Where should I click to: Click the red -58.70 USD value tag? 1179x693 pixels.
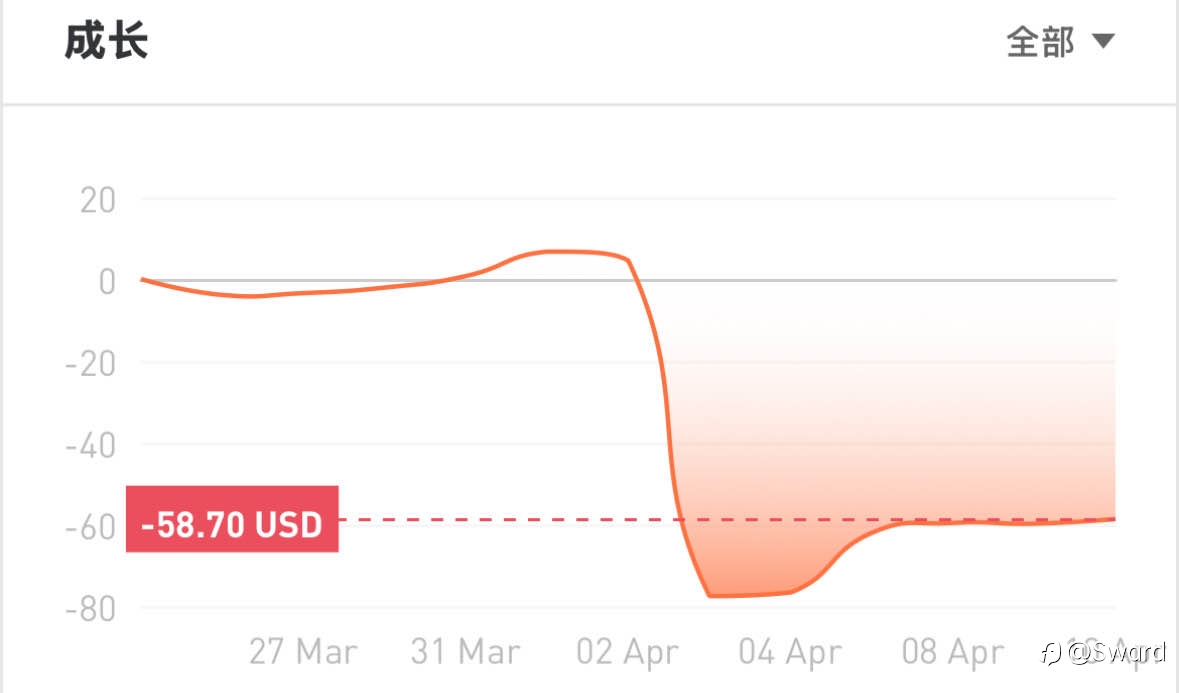[232, 519]
